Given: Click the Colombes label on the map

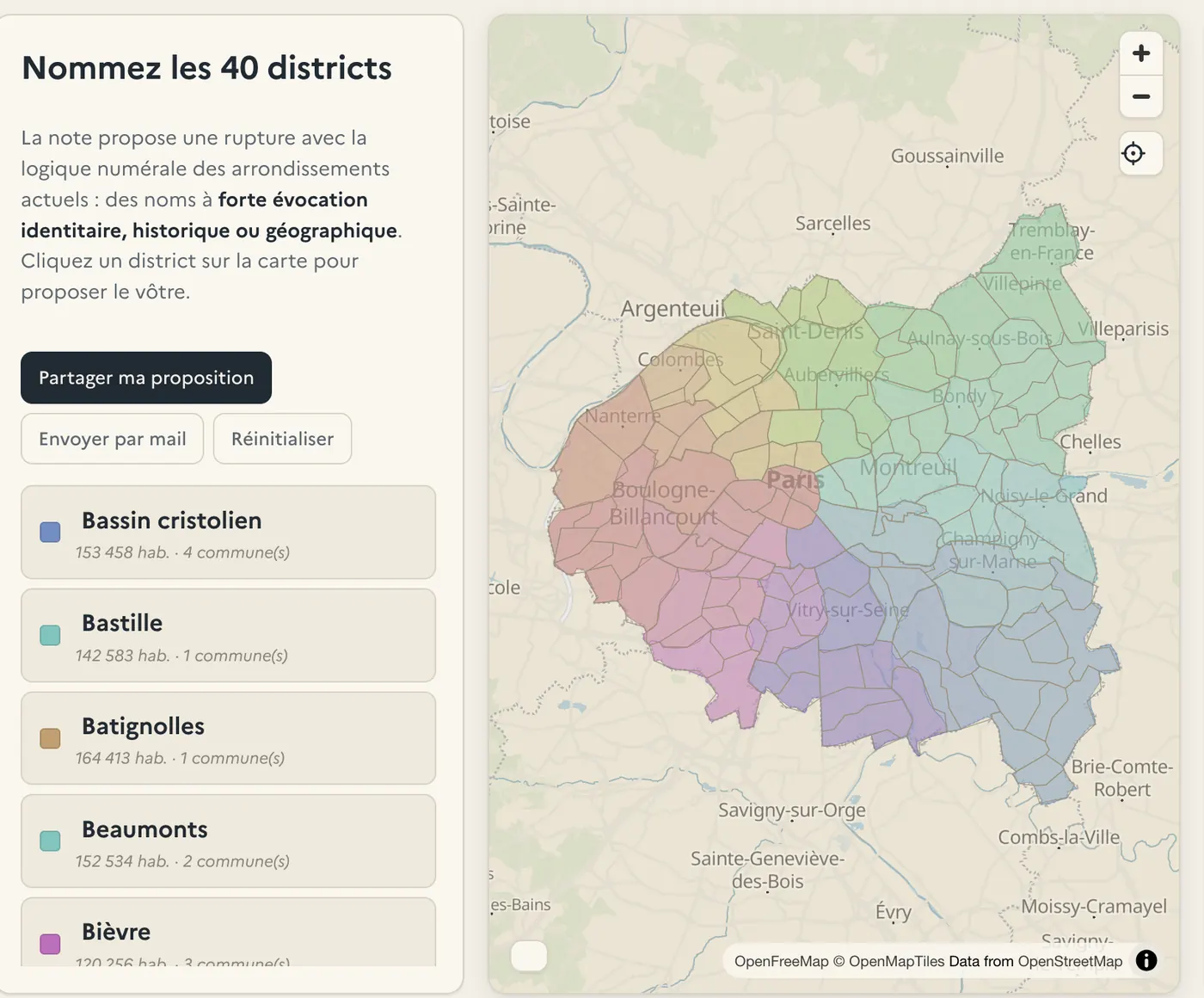Looking at the screenshot, I should pyautogui.click(x=680, y=360).
